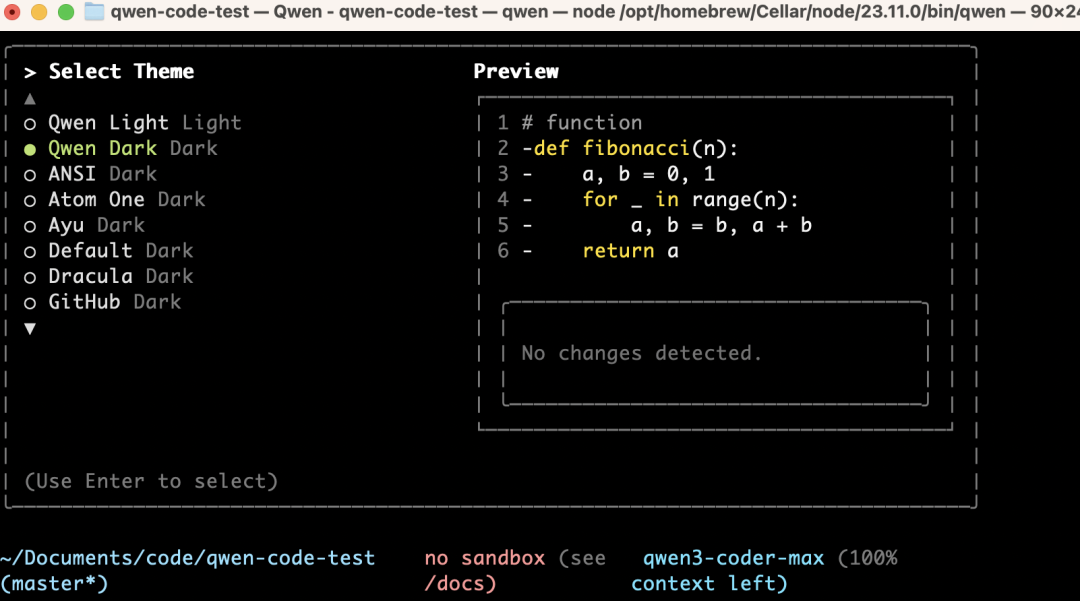This screenshot has height=601, width=1080.
Task: Click the yellow minimize window button
Action: pyautogui.click(x=39, y=12)
